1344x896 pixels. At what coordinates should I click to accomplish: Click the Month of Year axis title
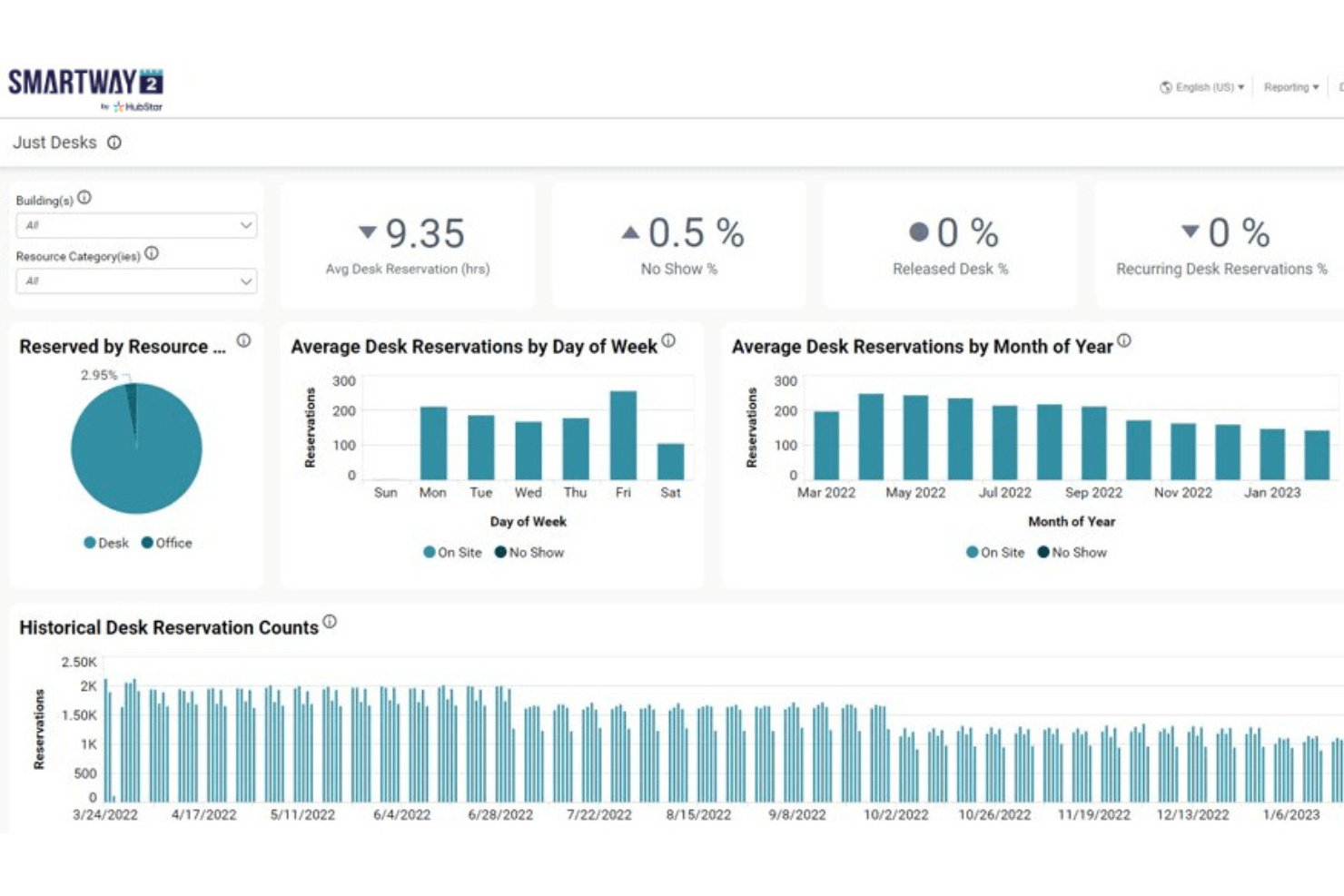tap(1072, 521)
